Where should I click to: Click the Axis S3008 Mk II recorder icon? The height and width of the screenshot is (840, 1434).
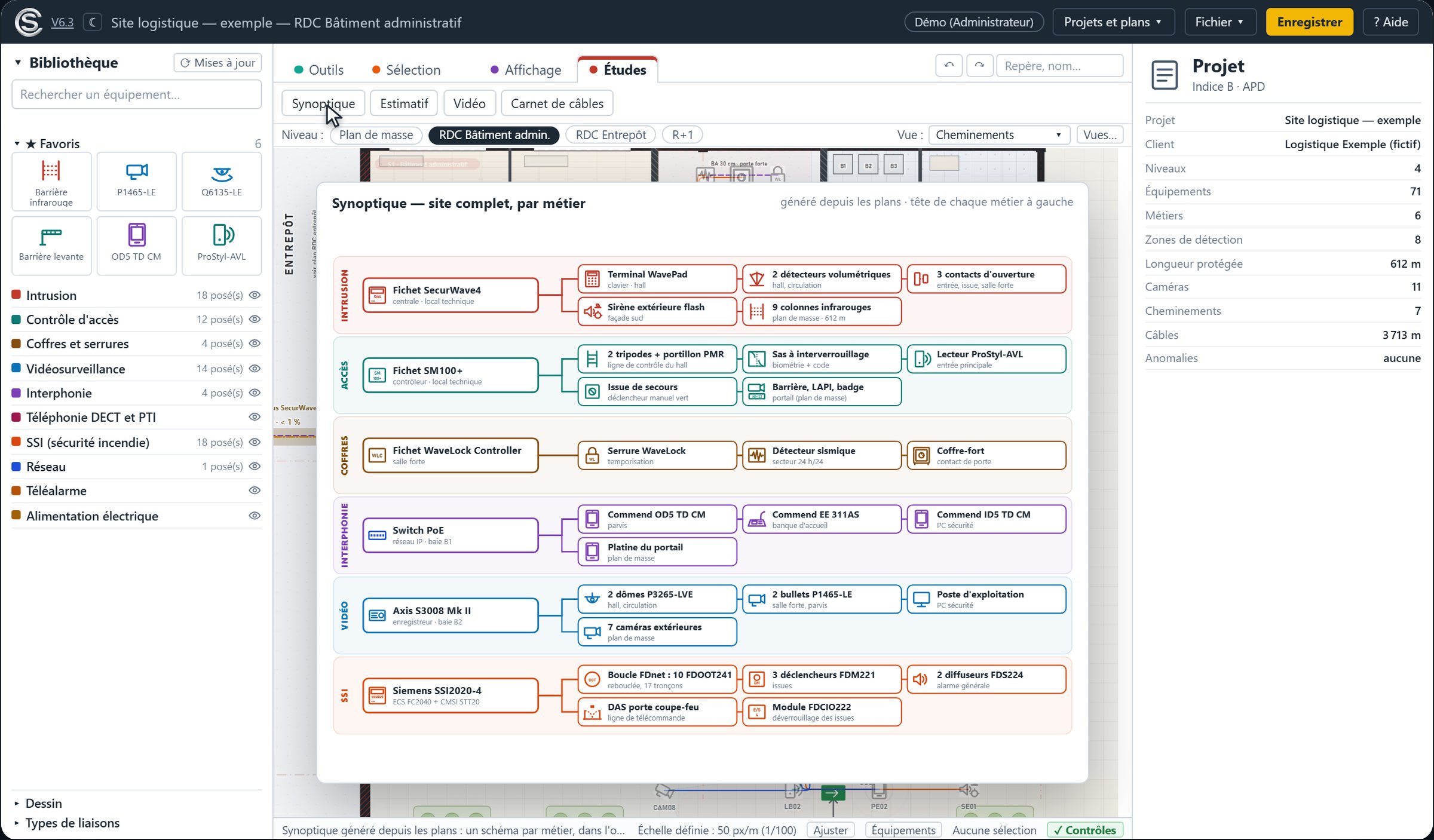[x=377, y=615]
